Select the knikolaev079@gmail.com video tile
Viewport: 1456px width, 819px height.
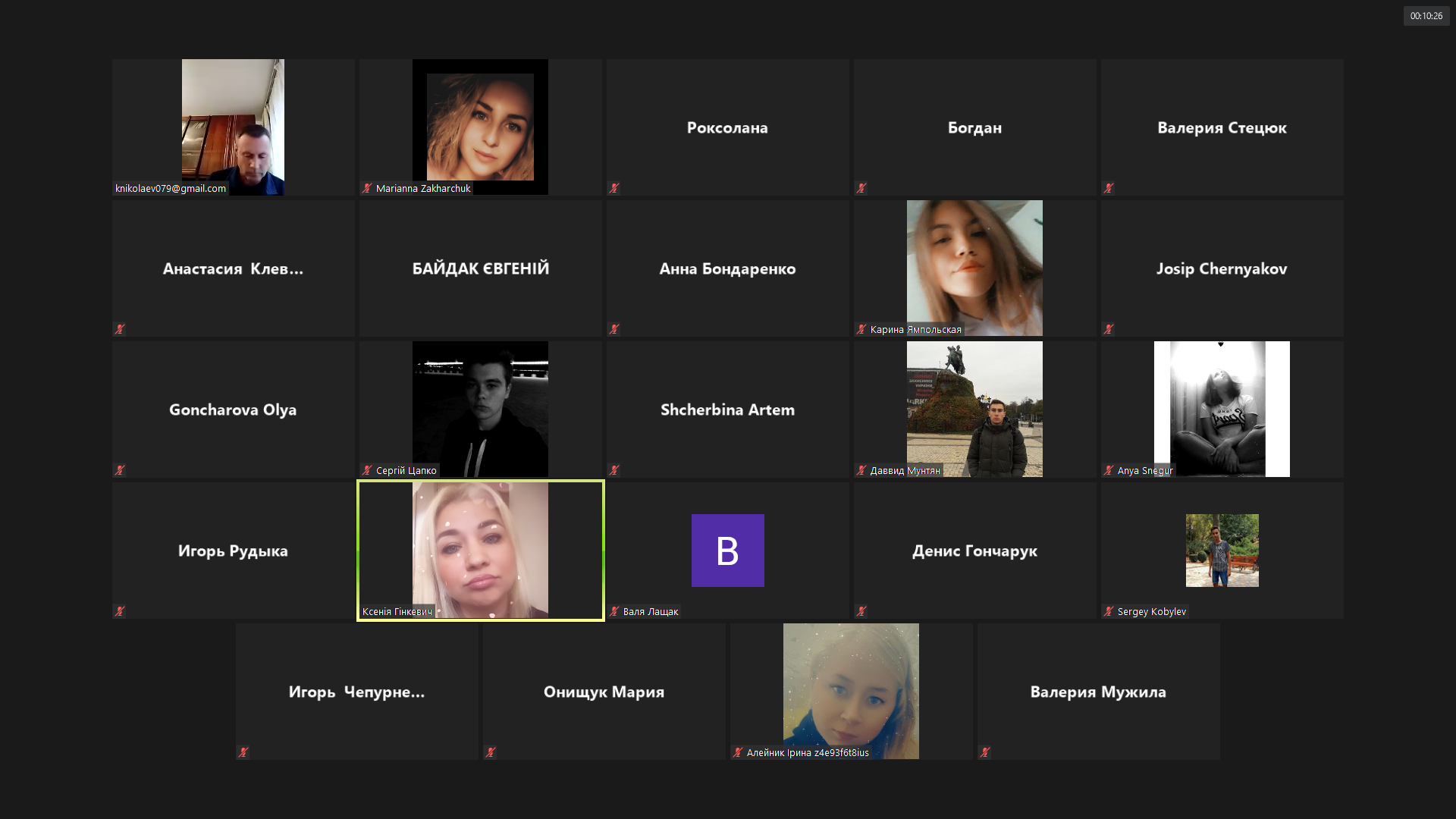point(233,127)
